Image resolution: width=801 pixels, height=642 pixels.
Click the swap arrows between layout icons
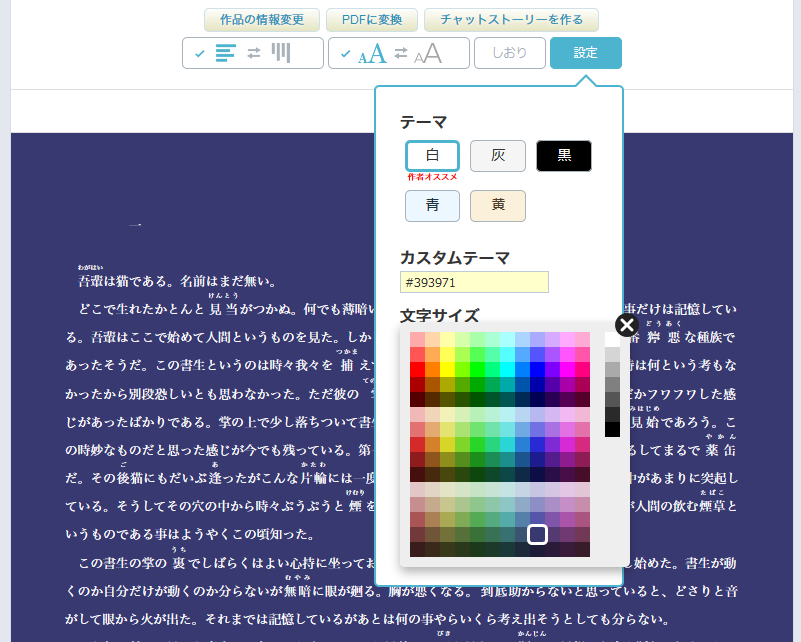coord(254,53)
